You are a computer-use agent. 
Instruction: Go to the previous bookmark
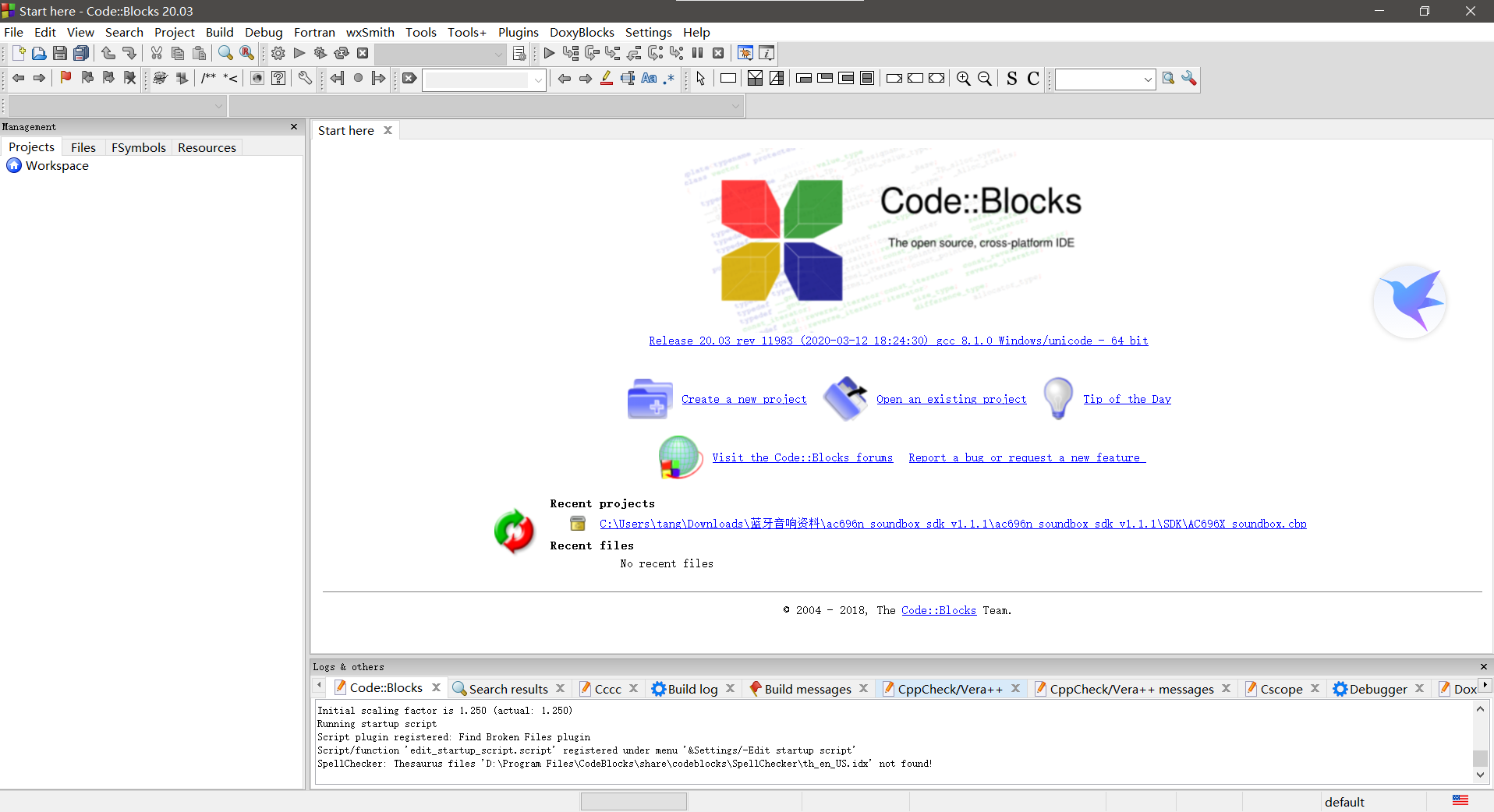coord(87,78)
